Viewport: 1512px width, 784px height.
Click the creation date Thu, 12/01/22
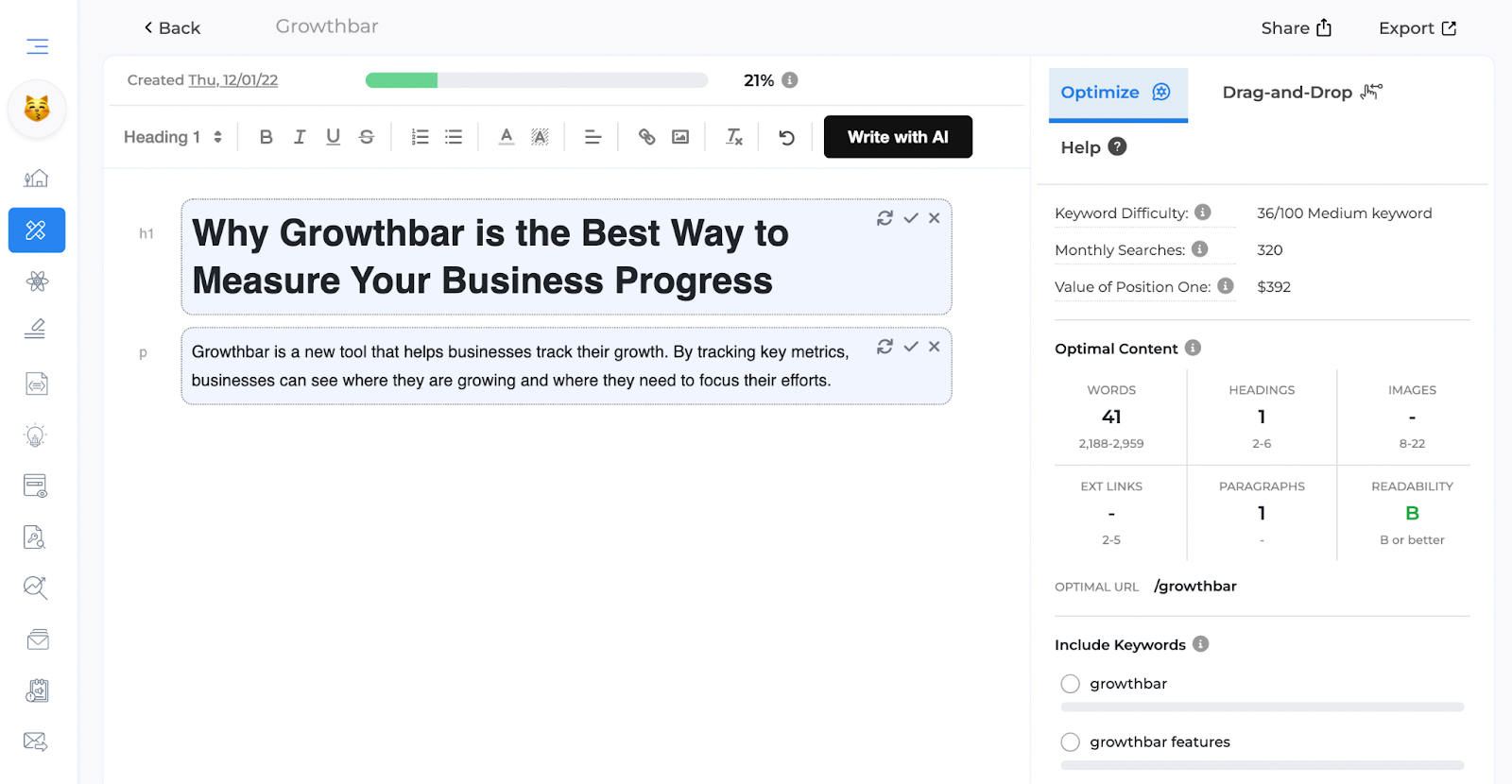(232, 80)
